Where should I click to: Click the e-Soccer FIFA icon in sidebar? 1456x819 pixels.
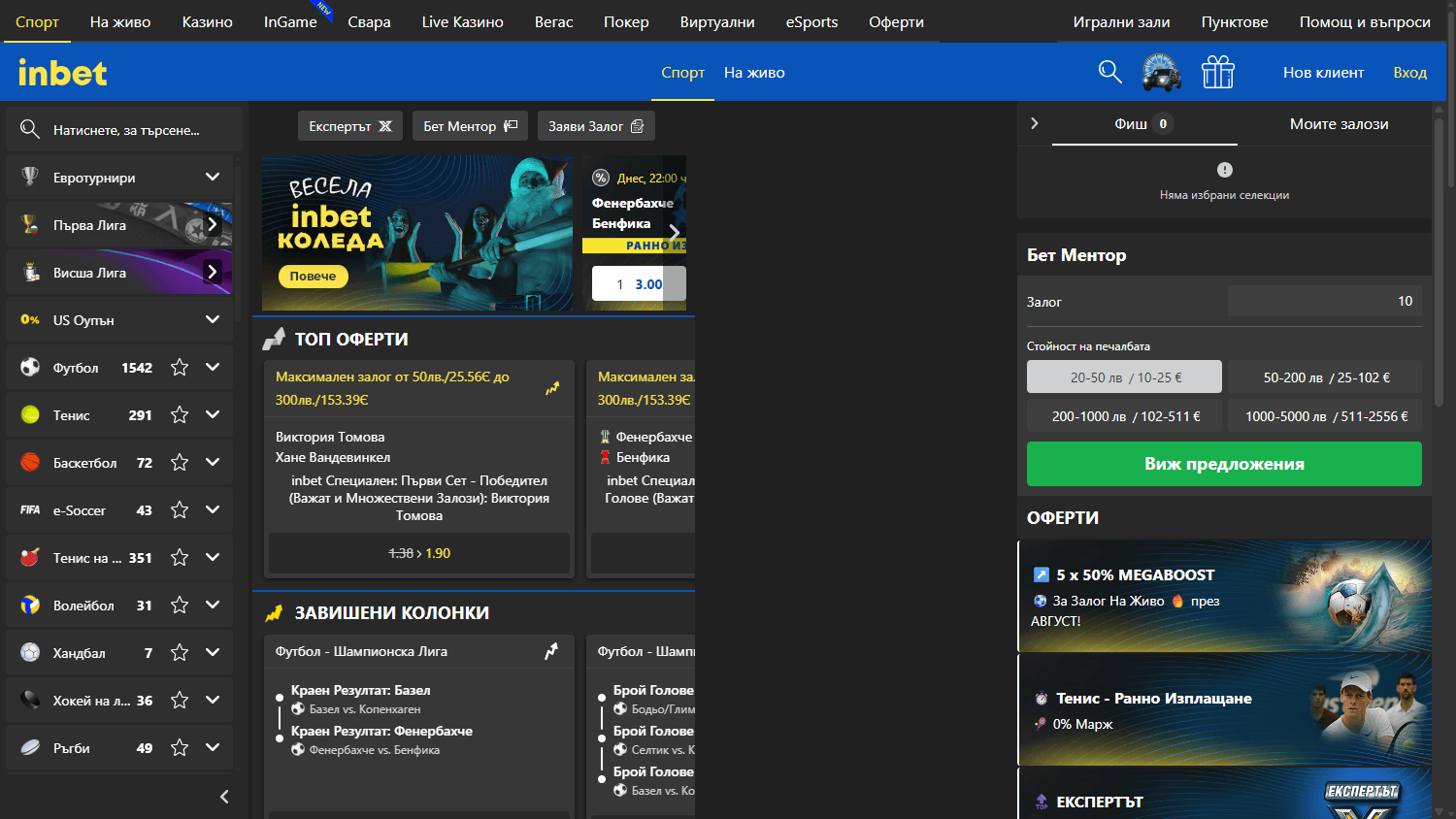pyautogui.click(x=28, y=509)
